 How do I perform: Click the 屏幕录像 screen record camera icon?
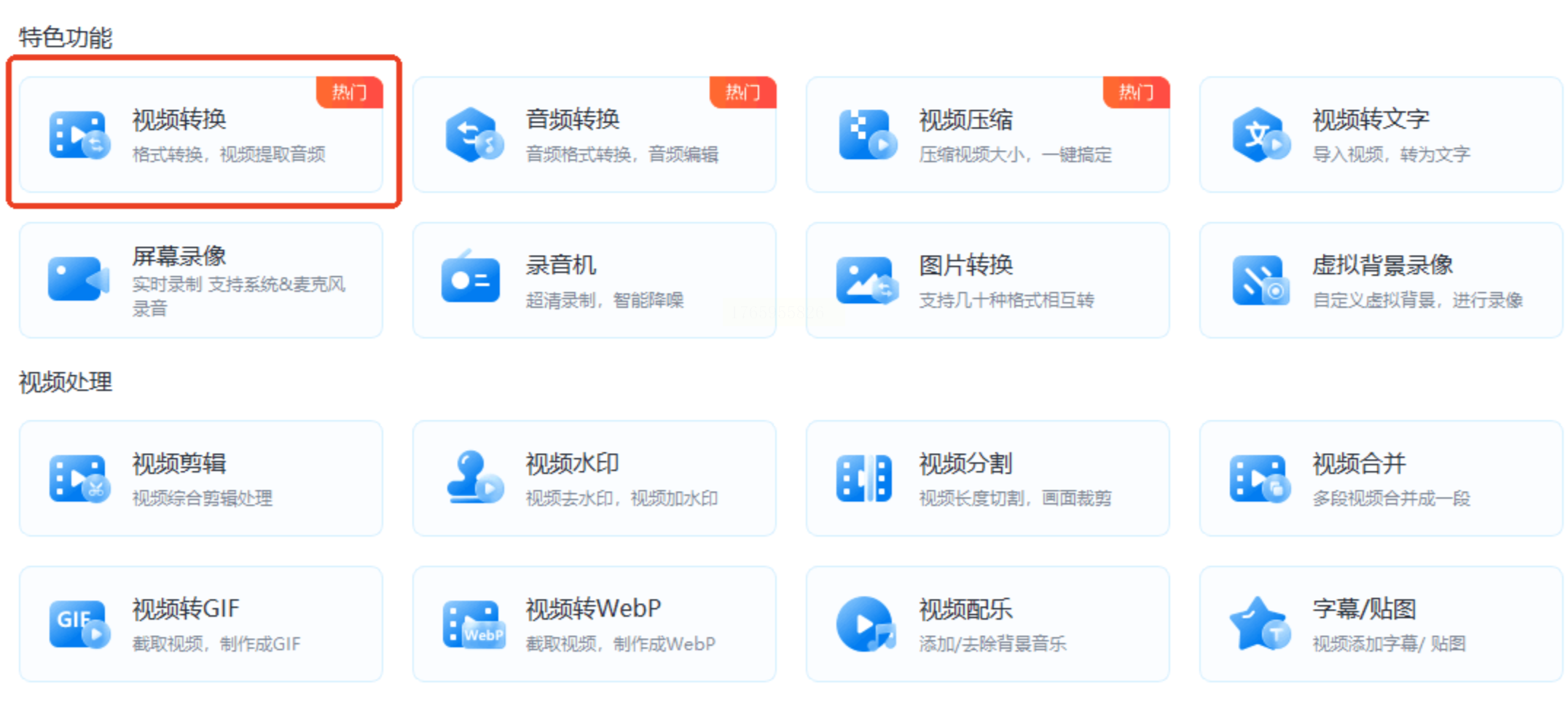pos(79,279)
